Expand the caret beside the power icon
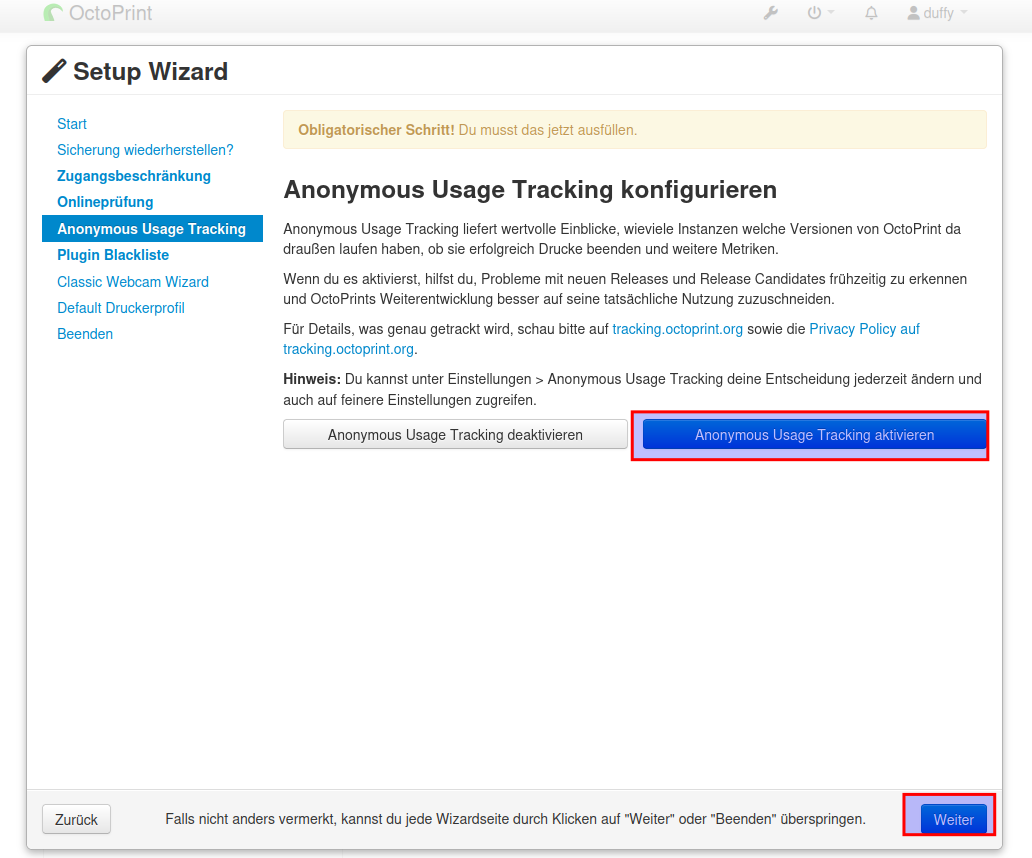The image size is (1032, 858). (831, 14)
